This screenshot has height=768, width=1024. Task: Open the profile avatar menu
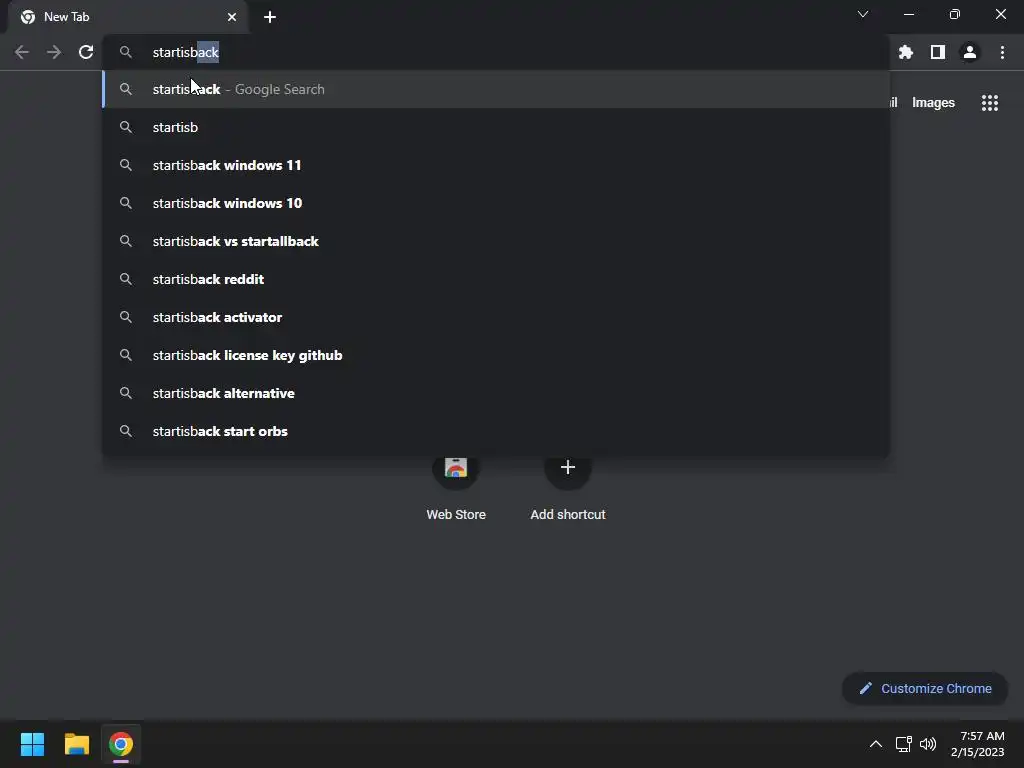(970, 52)
